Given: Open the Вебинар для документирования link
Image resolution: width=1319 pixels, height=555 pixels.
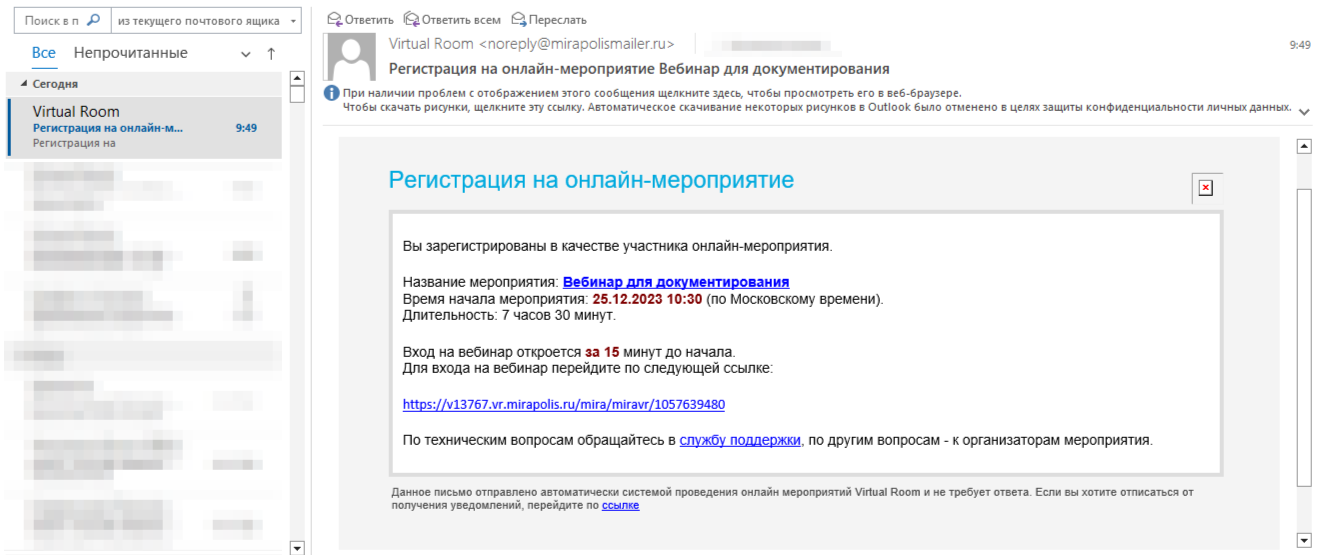Looking at the screenshot, I should [676, 282].
